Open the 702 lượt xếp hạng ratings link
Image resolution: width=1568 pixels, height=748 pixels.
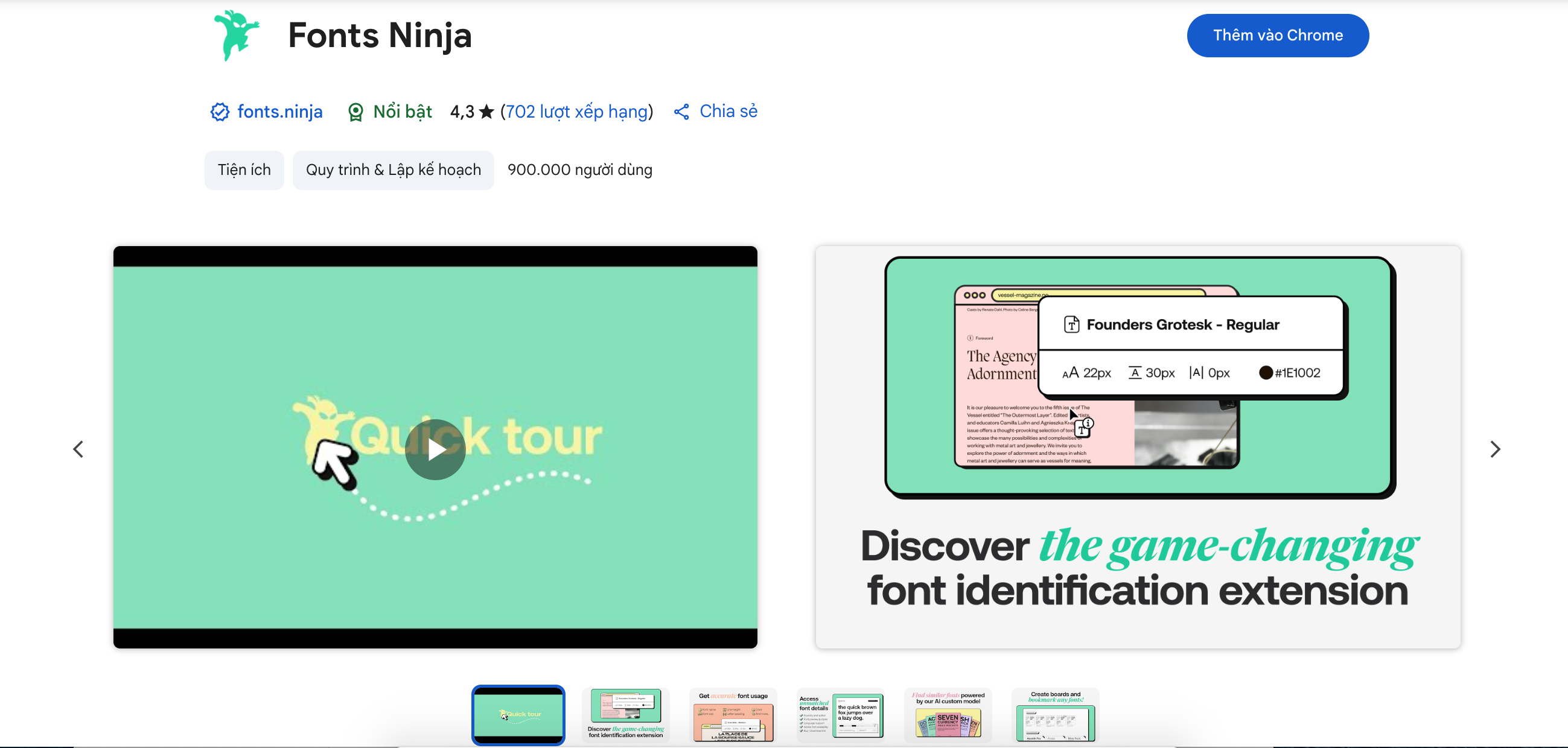576,112
